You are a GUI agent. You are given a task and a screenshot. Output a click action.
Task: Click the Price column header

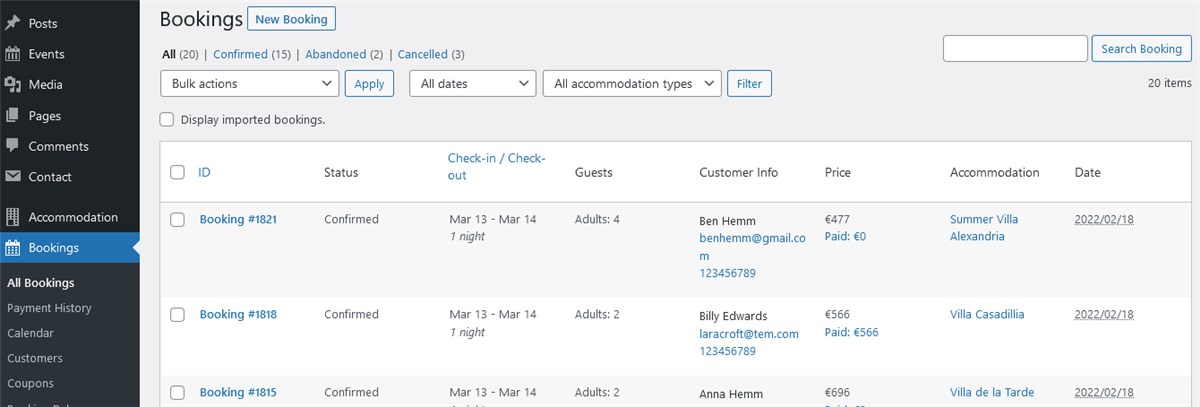pos(838,172)
